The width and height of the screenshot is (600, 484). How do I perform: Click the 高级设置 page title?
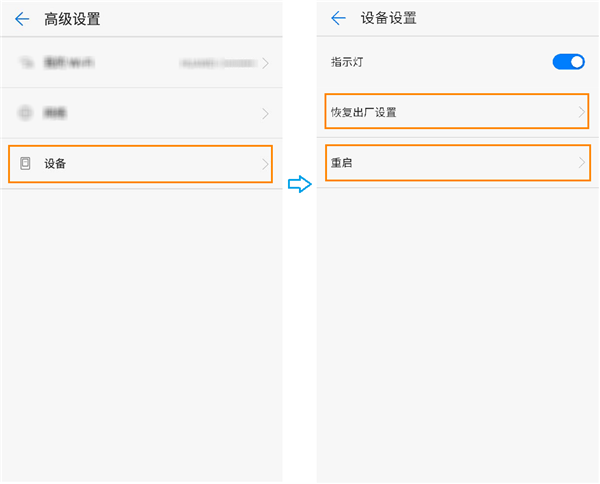tap(72, 19)
